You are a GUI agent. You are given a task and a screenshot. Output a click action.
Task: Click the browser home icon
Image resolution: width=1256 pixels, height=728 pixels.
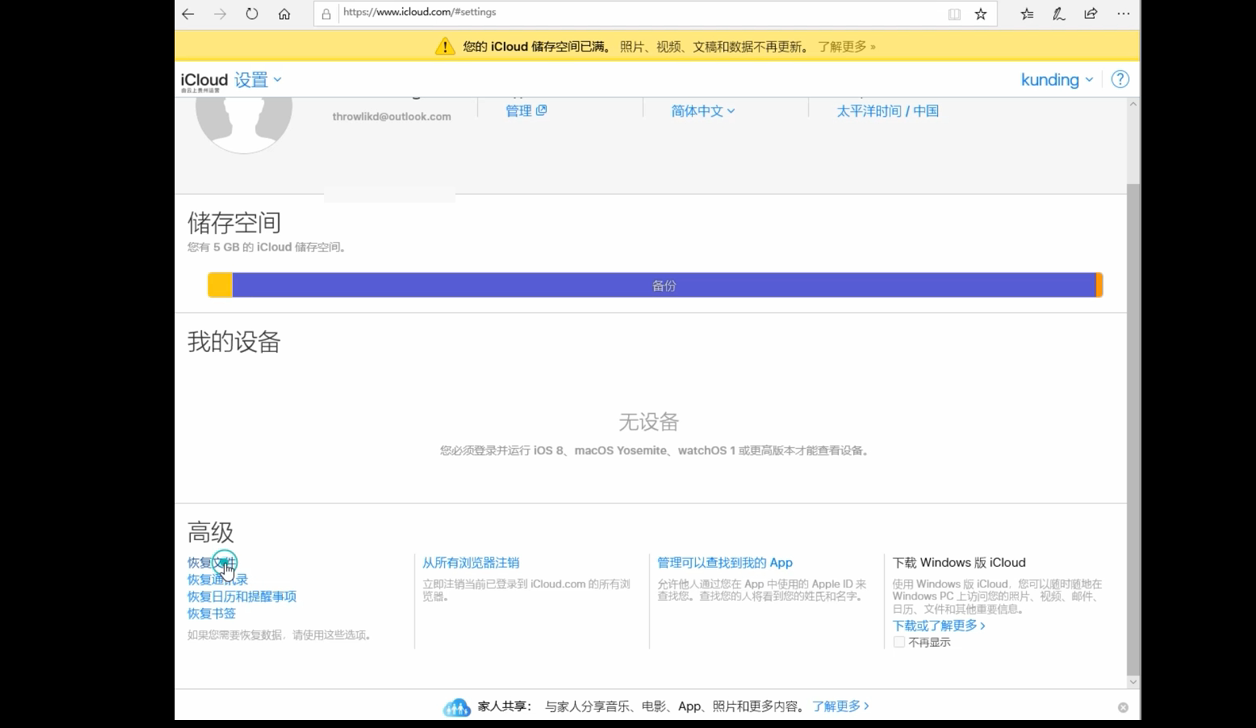tap(285, 13)
